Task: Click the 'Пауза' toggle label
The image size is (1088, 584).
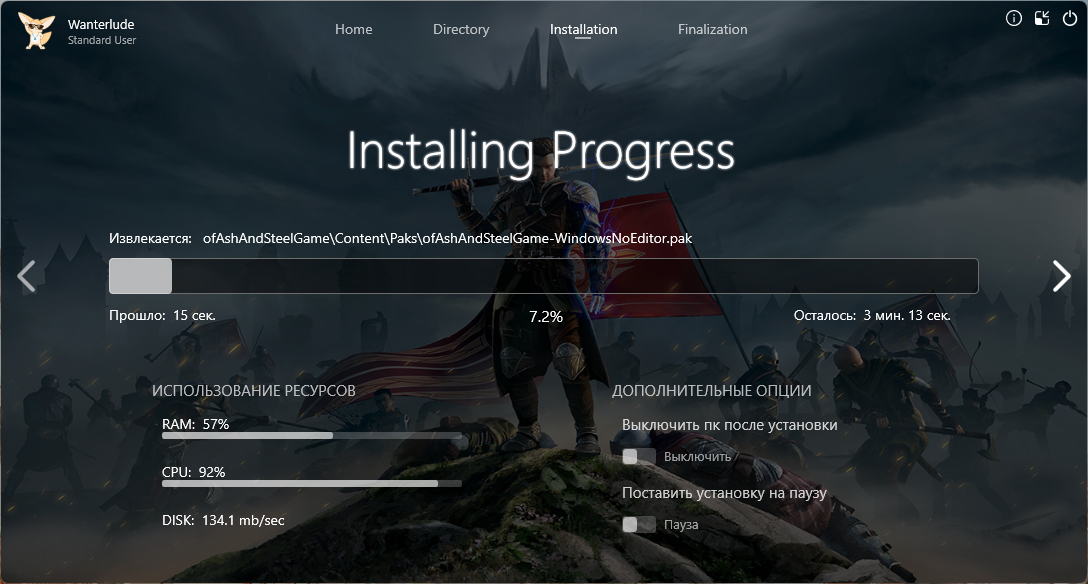Action: (x=681, y=525)
